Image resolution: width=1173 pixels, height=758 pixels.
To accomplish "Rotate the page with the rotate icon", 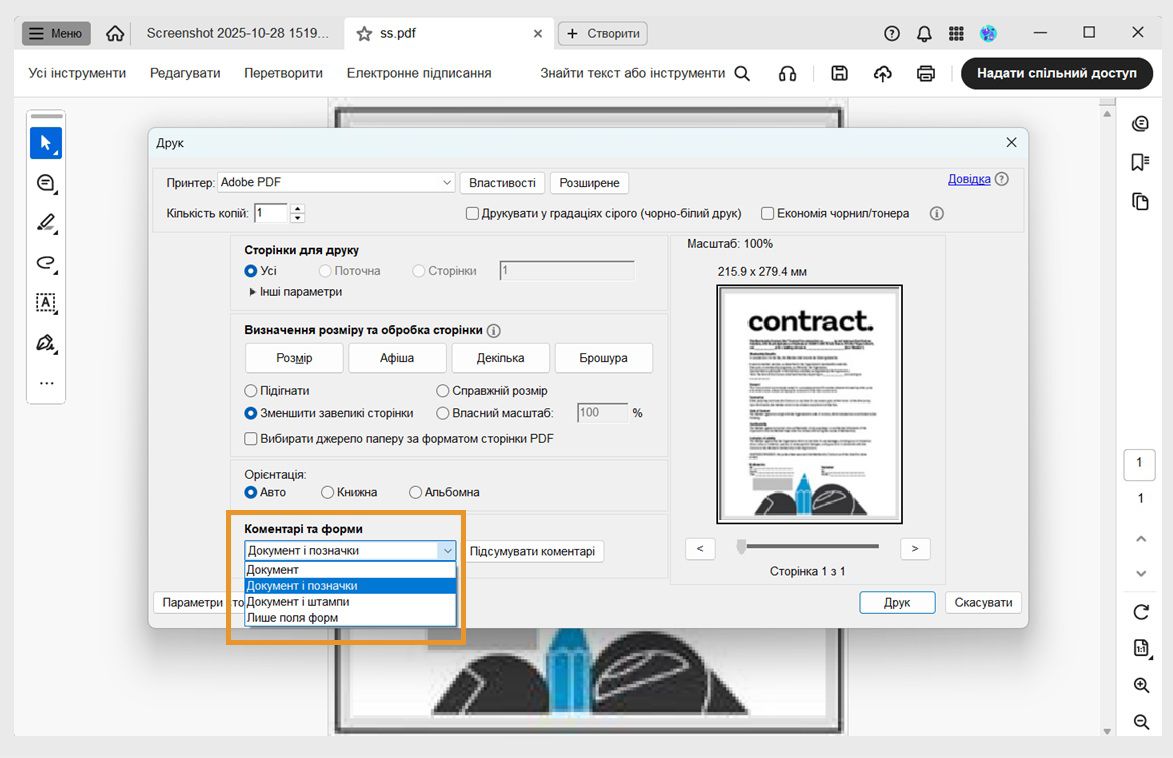I will (x=1141, y=612).
